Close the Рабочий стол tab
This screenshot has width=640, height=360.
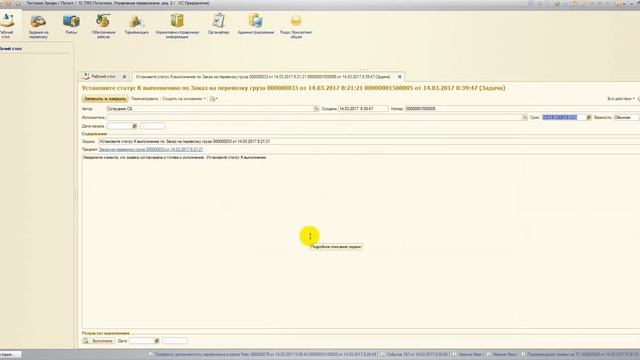pyautogui.click(x=124, y=77)
